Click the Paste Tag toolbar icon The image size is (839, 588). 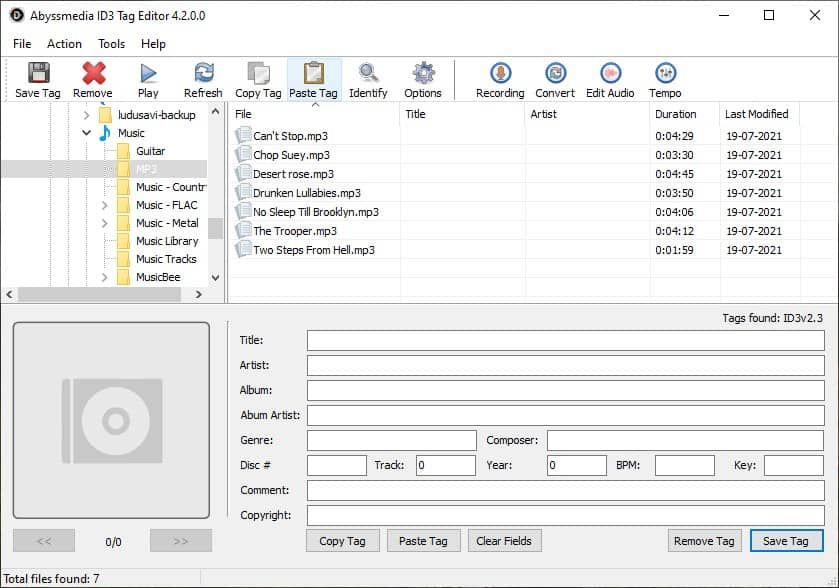click(x=314, y=73)
